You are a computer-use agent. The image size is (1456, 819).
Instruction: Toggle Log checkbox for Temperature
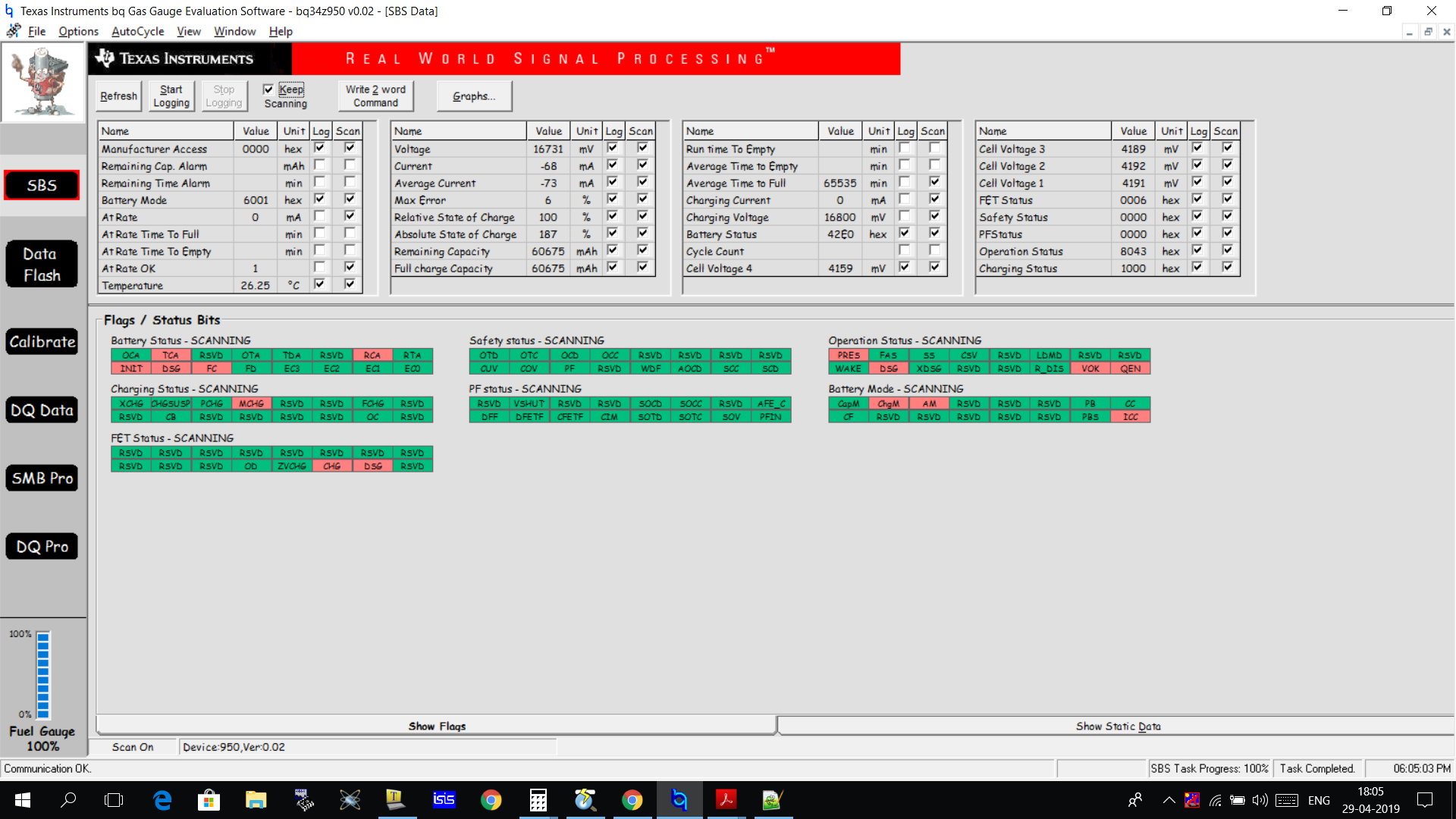tap(319, 284)
